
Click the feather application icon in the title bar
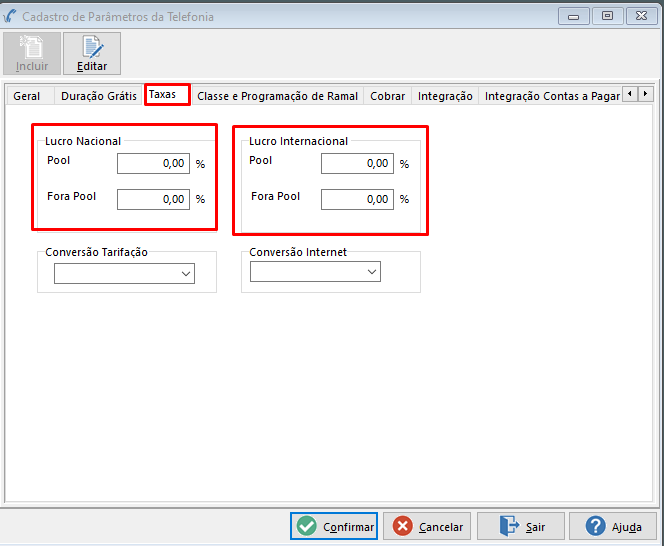(x=9, y=17)
